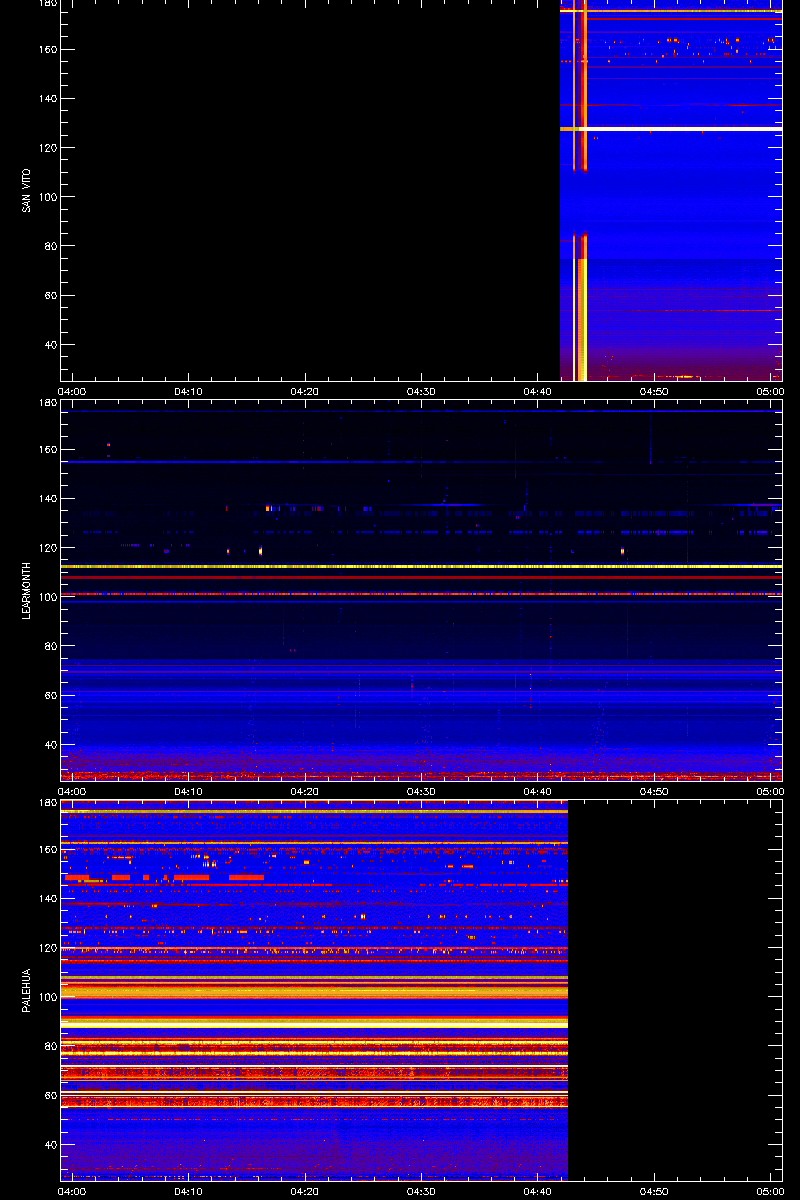Click the 80 tick label on Learmonth axis

[x=50, y=646]
